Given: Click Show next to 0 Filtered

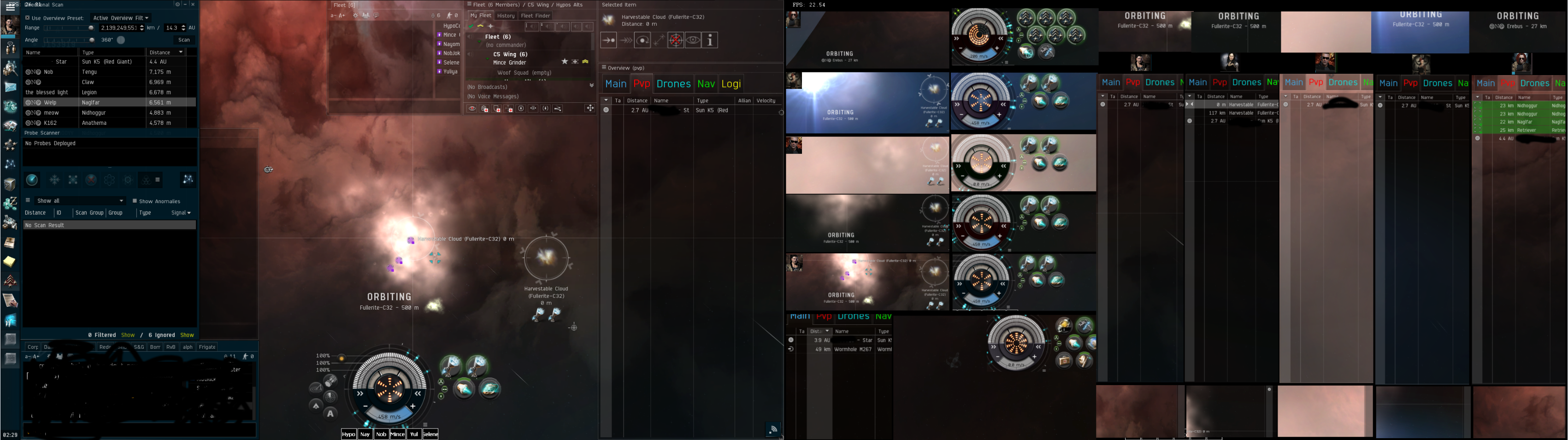Looking at the screenshot, I should pyautogui.click(x=128, y=335).
